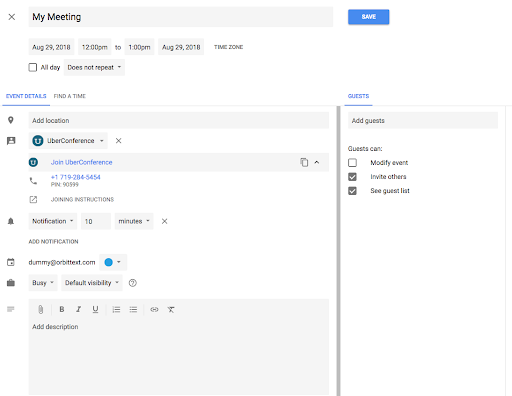Click the phone icon next to the dial-in number
The width and height of the screenshot is (512, 396).
click(33, 181)
